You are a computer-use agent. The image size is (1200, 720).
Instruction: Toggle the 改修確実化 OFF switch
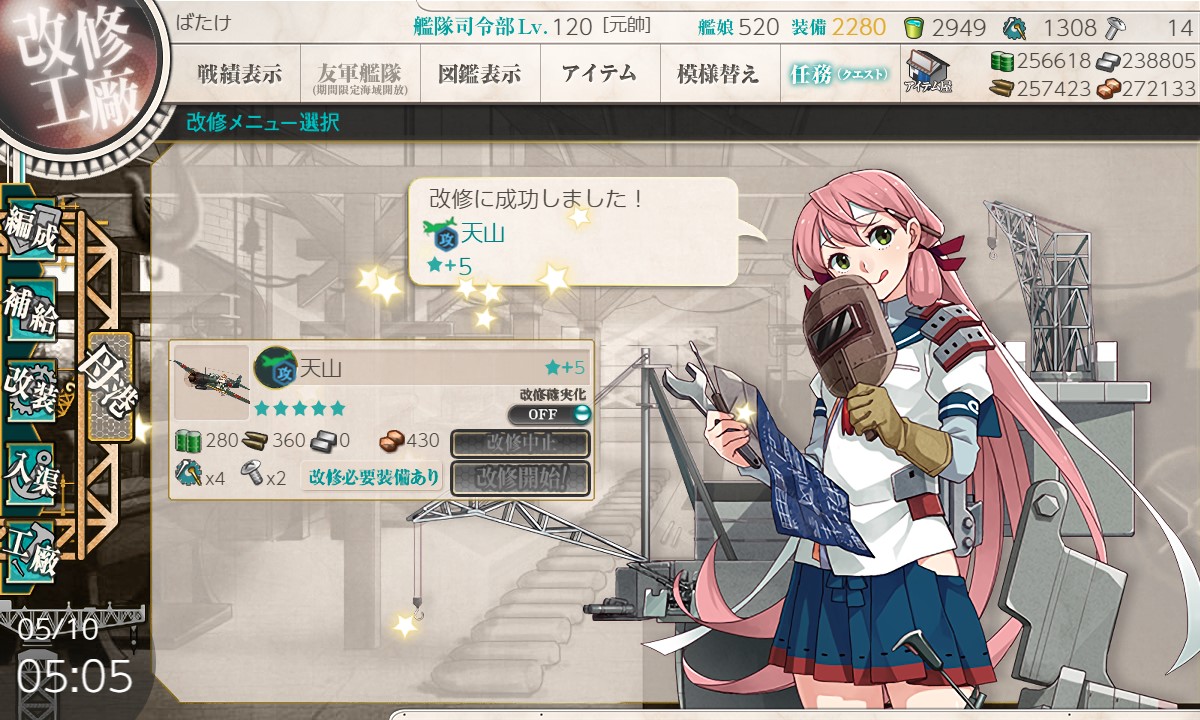pos(549,414)
